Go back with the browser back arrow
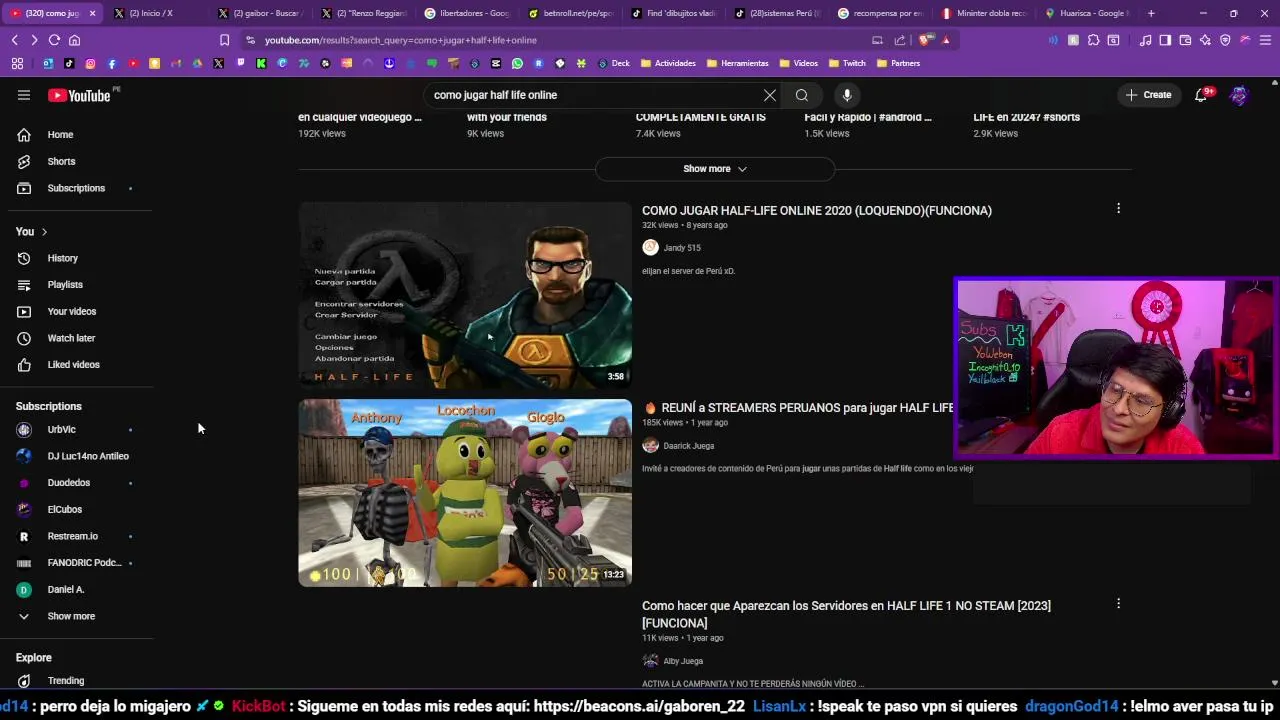The image size is (1280, 720). (14, 40)
